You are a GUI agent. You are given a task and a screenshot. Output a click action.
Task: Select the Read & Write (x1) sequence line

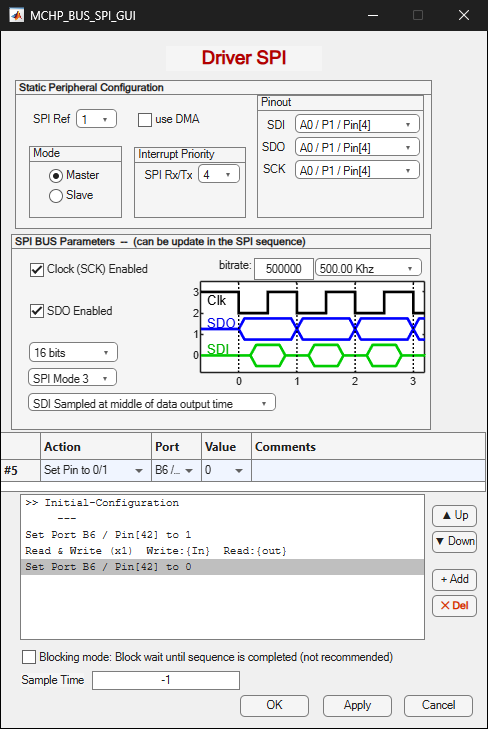[x=222, y=550]
